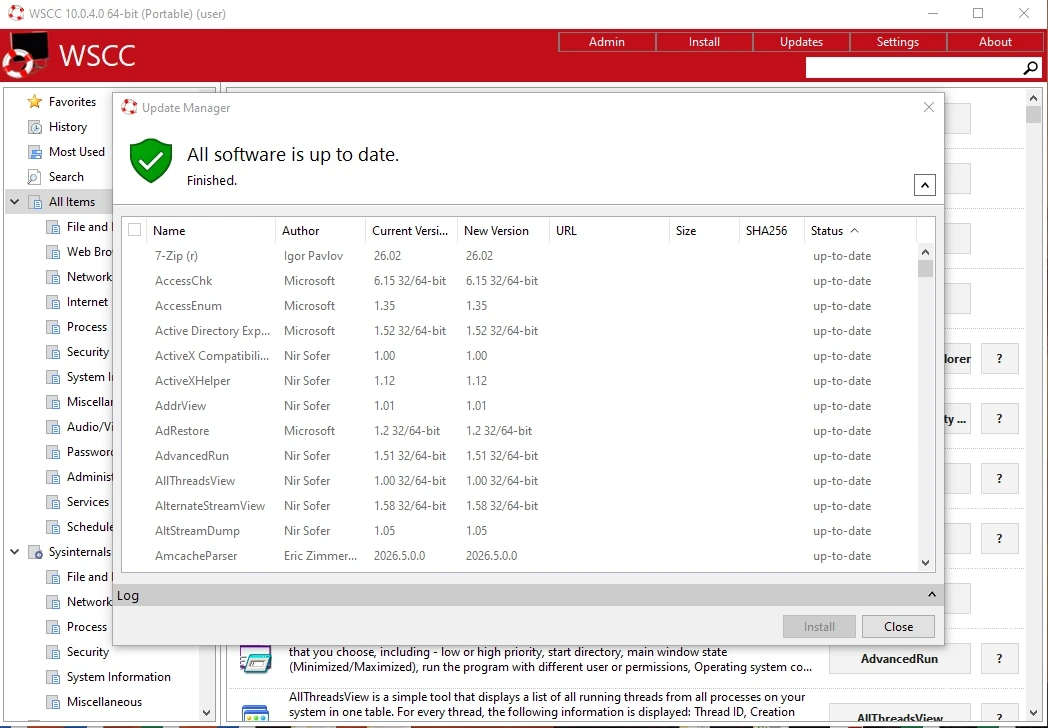Open the Install menu
This screenshot has width=1048, height=728.
(x=704, y=42)
